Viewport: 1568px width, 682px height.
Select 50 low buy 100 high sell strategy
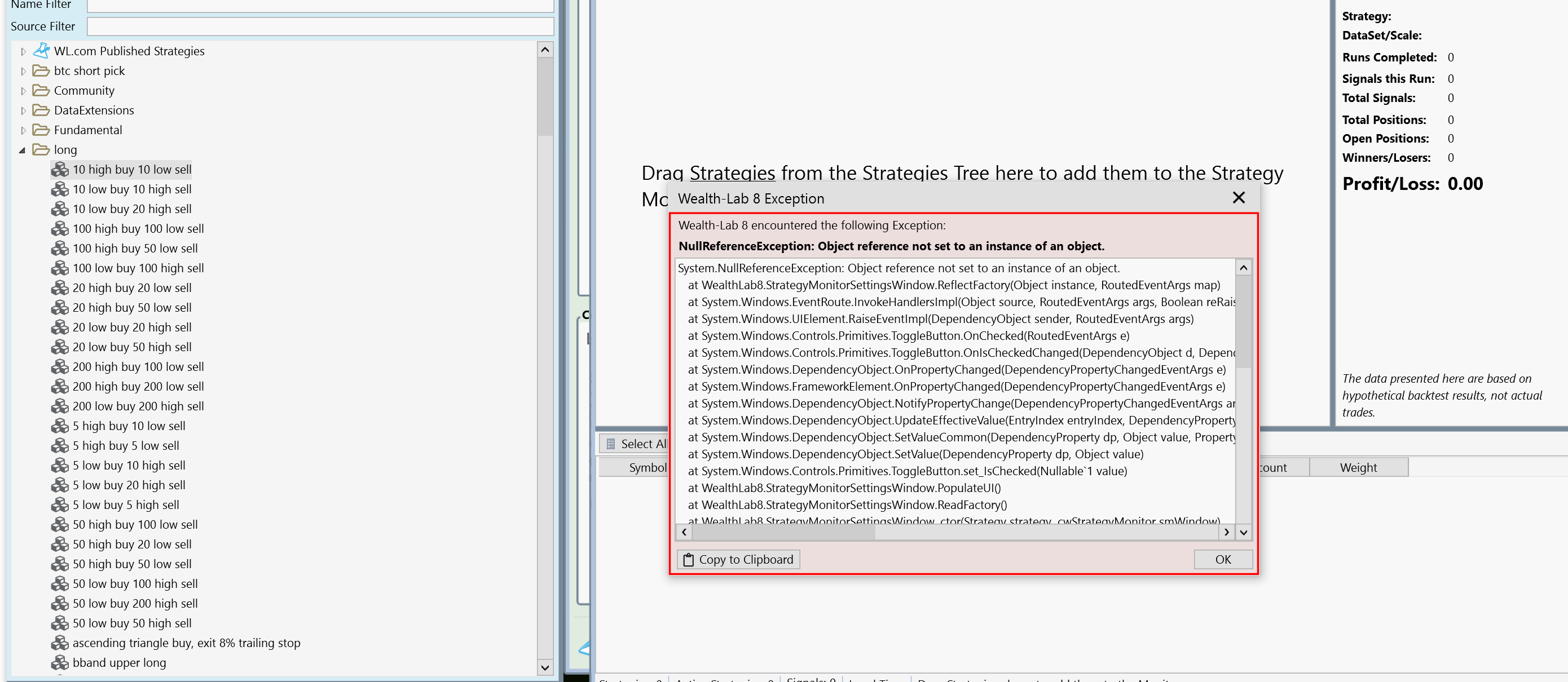click(135, 584)
